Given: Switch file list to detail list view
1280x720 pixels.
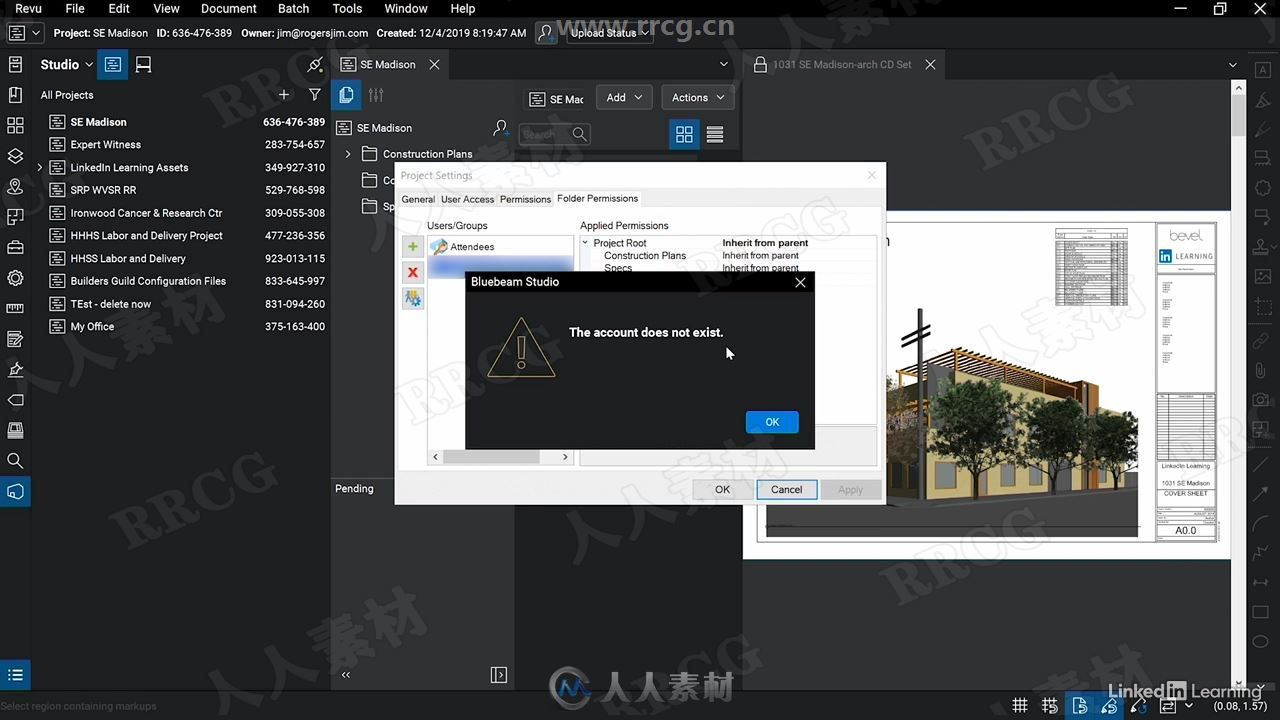Looking at the screenshot, I should [715, 134].
